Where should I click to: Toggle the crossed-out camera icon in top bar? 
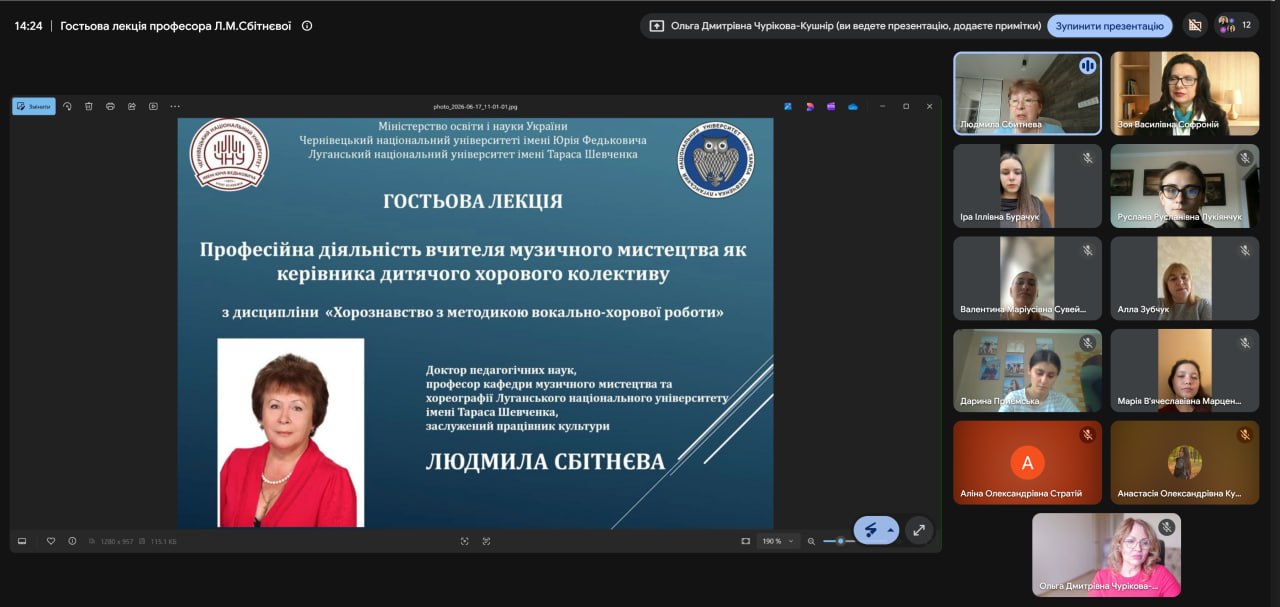(x=1194, y=26)
